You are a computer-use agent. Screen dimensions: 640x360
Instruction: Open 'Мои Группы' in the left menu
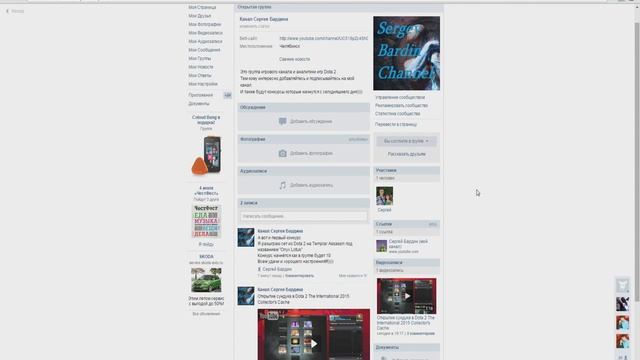click(200, 58)
